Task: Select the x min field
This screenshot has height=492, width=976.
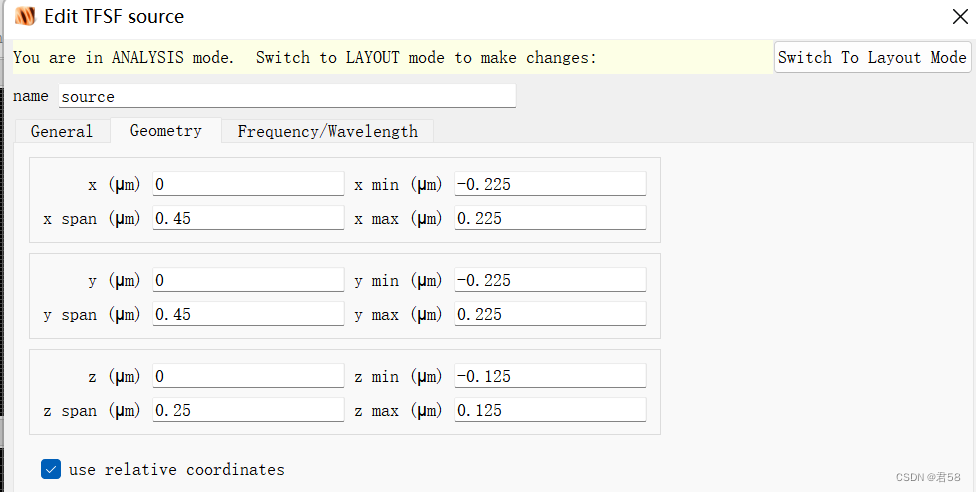Action: pos(550,184)
